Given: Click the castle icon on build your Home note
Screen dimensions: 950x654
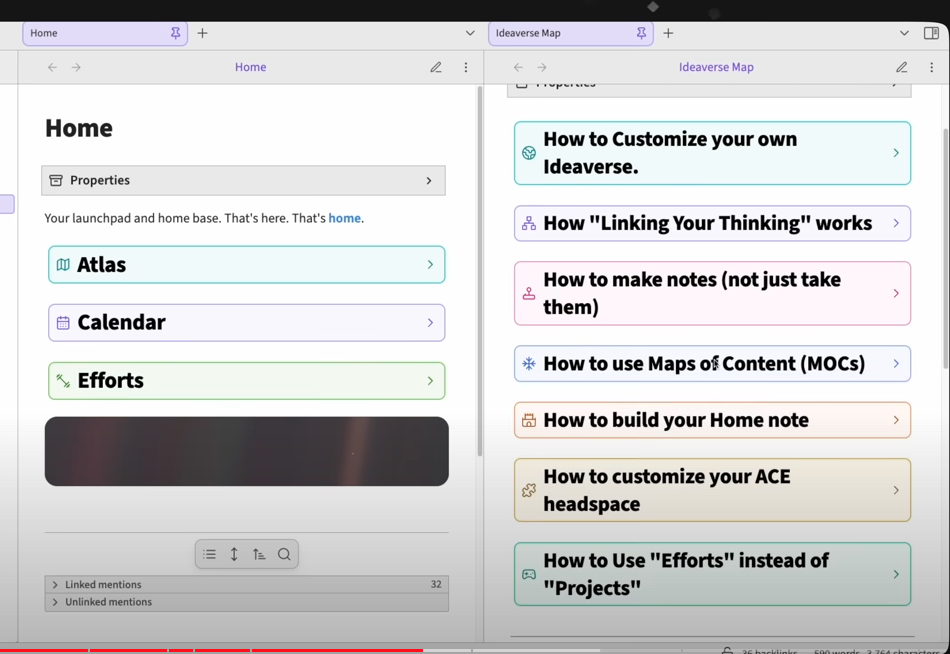Looking at the screenshot, I should tap(529, 420).
